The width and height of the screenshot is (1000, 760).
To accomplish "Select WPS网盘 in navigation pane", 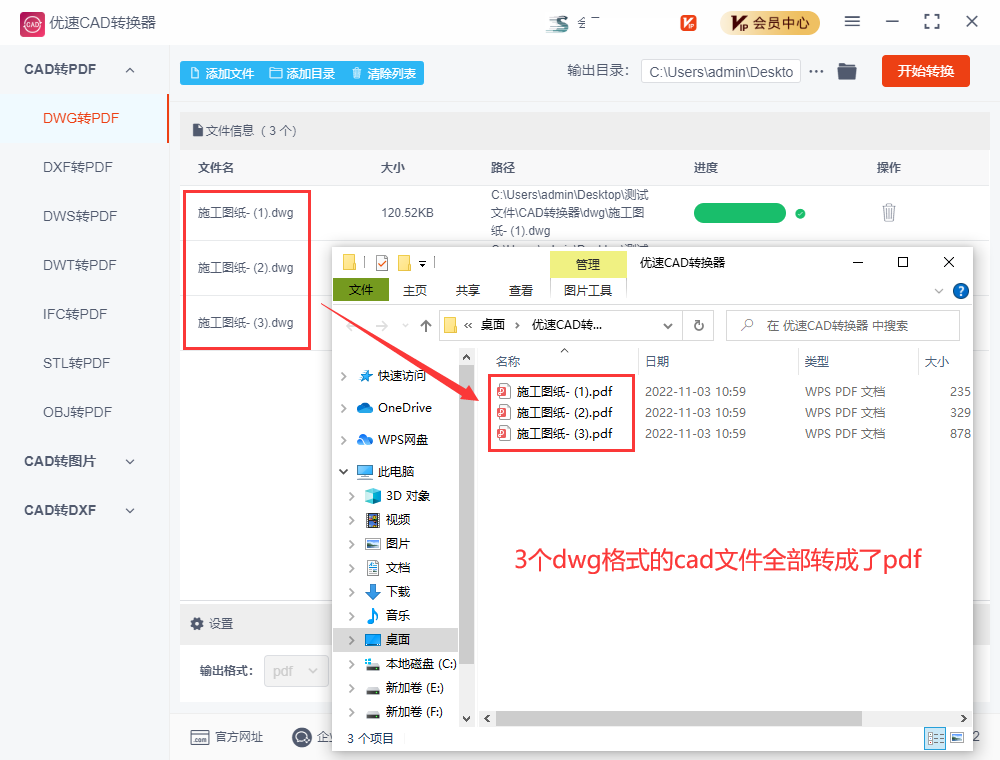I will coord(393,440).
